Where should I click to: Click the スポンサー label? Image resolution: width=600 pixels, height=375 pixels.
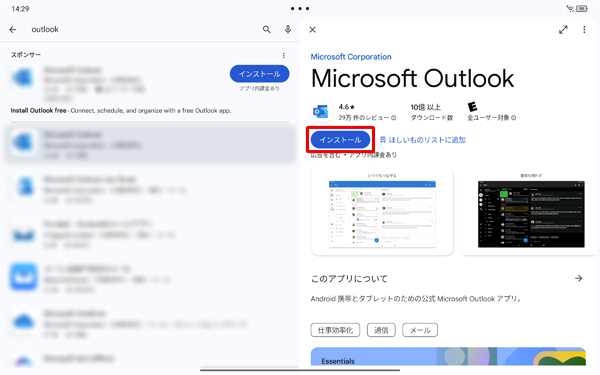coord(26,55)
